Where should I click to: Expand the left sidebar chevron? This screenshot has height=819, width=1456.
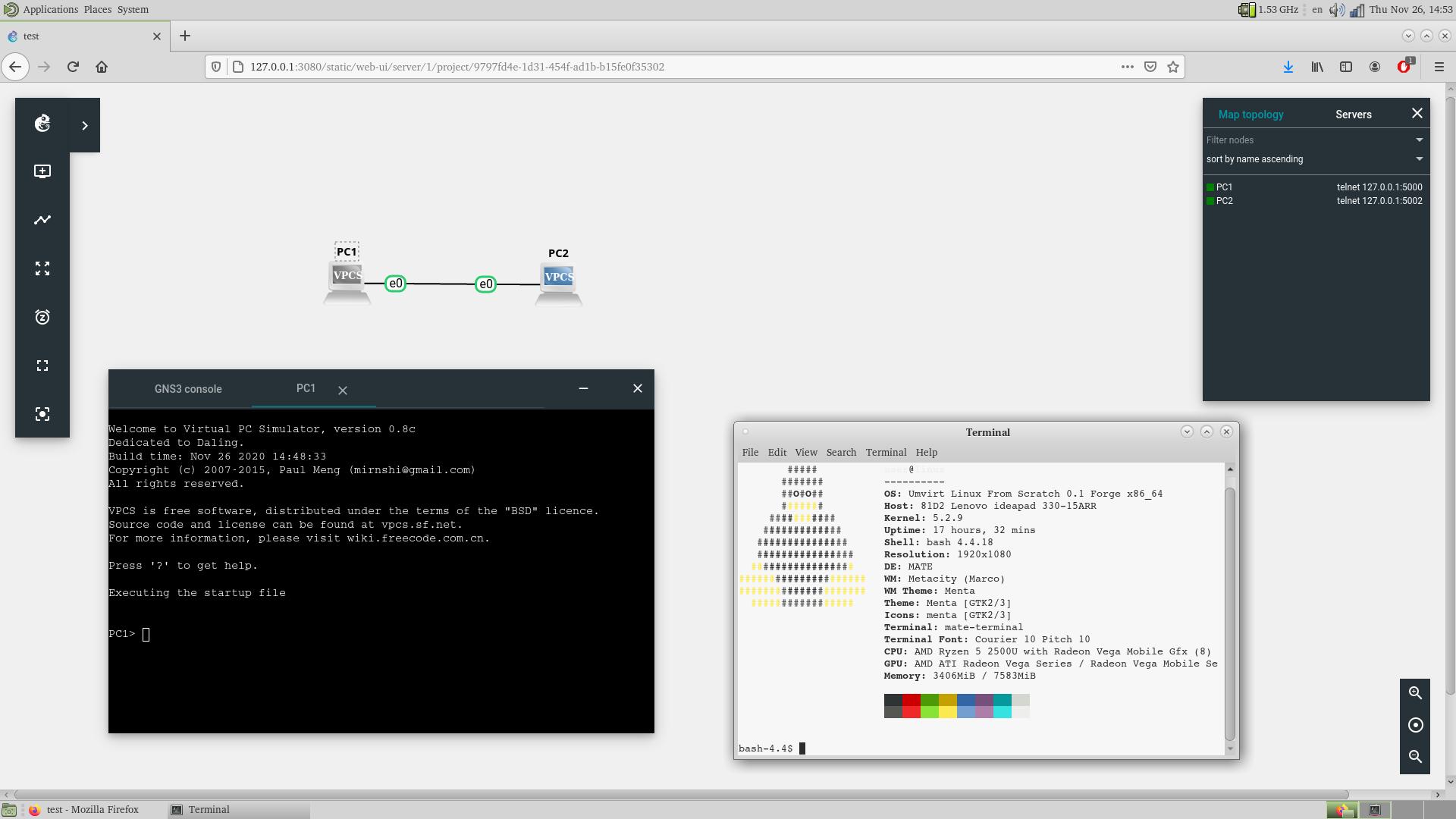pyautogui.click(x=85, y=126)
